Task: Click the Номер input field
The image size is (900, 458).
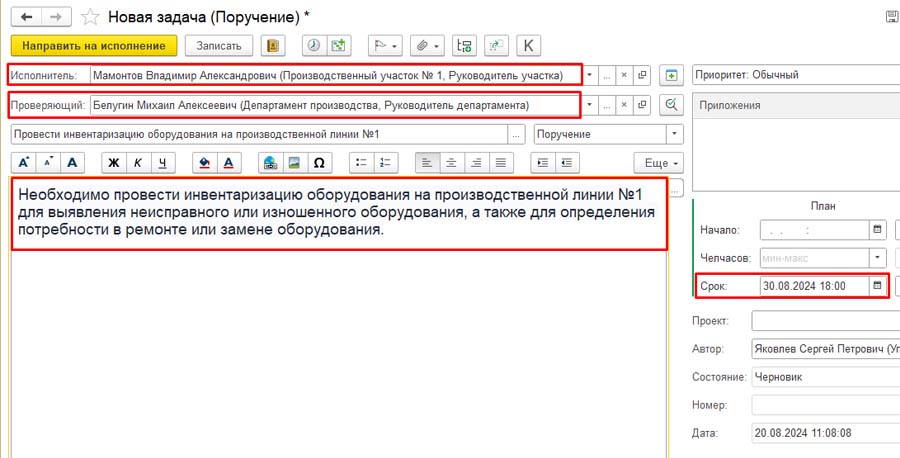Action: point(826,405)
